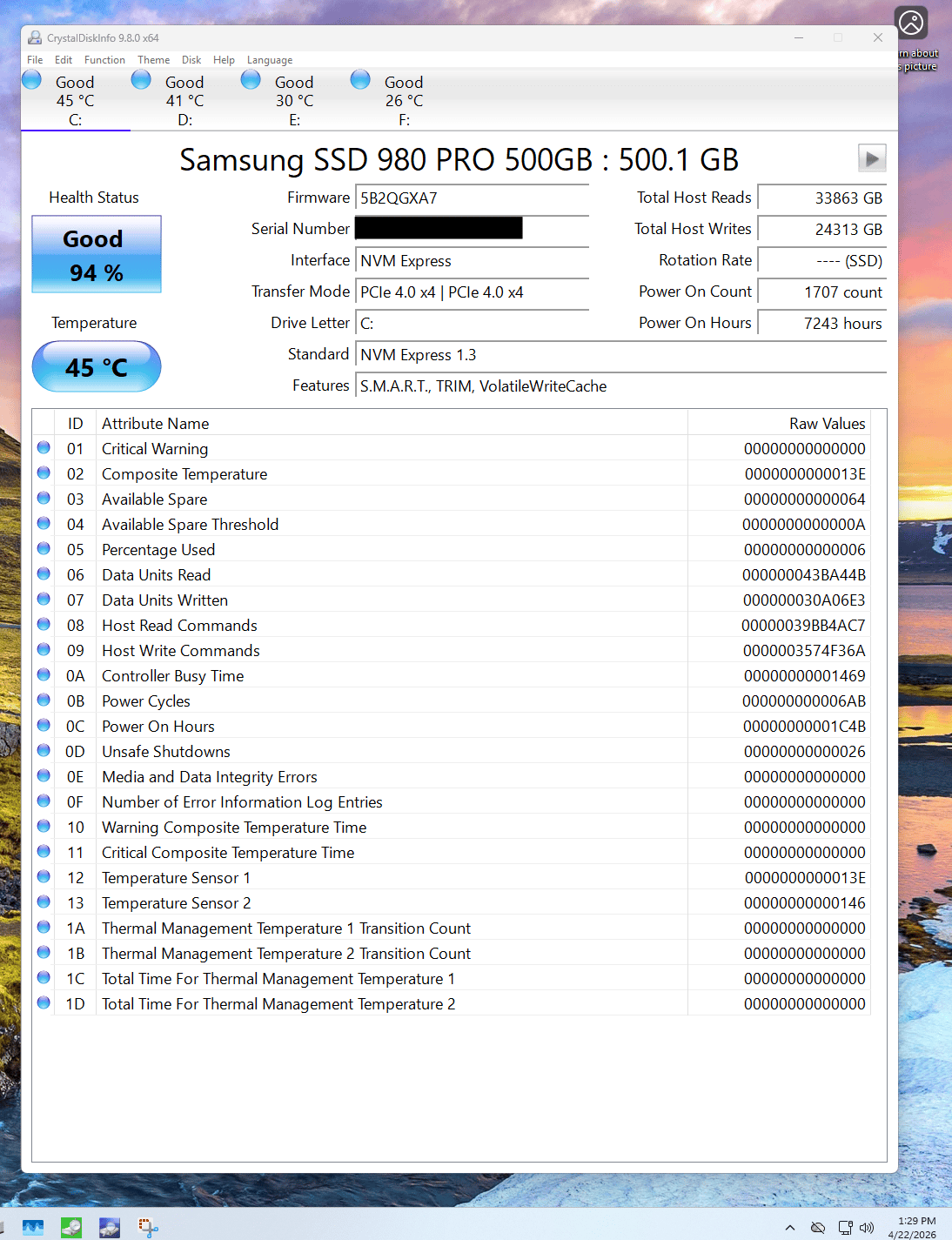Select the Power On Hours attribute row

pyautogui.click(x=451, y=726)
